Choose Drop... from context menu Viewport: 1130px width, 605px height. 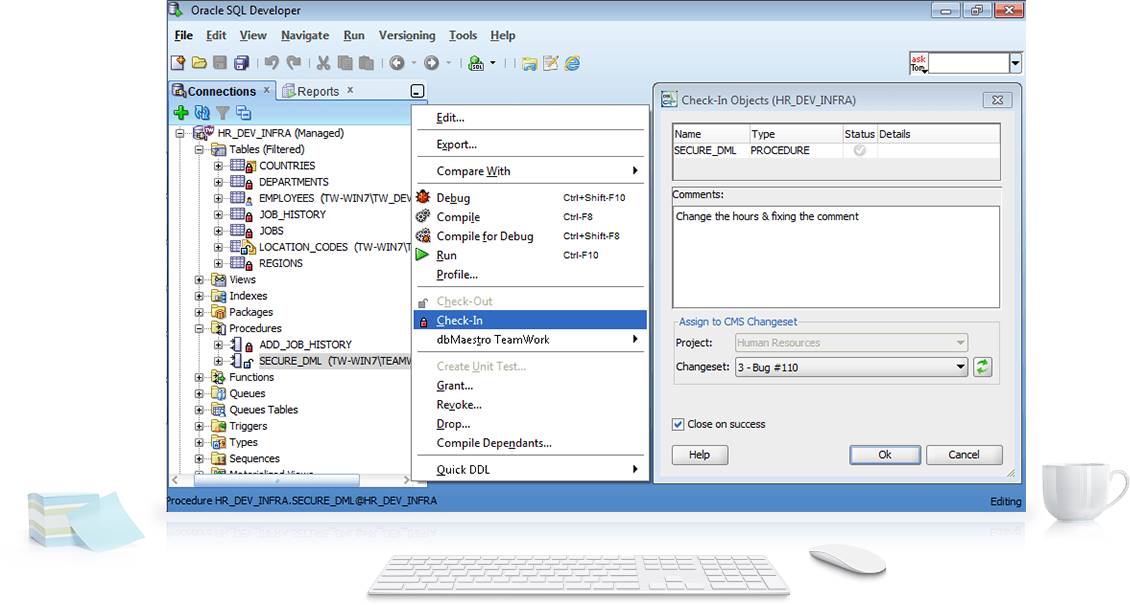pyautogui.click(x=530, y=424)
